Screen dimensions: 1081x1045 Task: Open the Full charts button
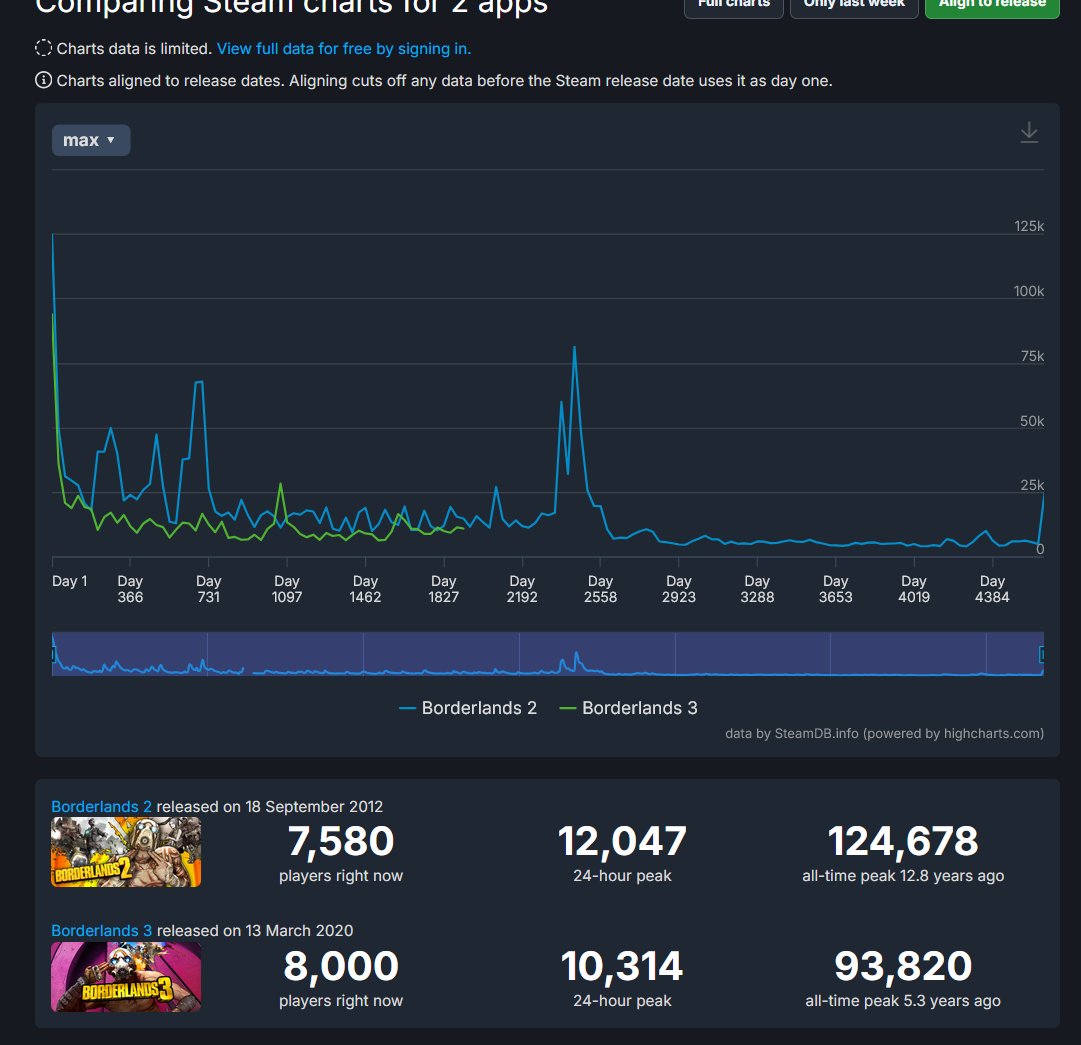point(734,6)
